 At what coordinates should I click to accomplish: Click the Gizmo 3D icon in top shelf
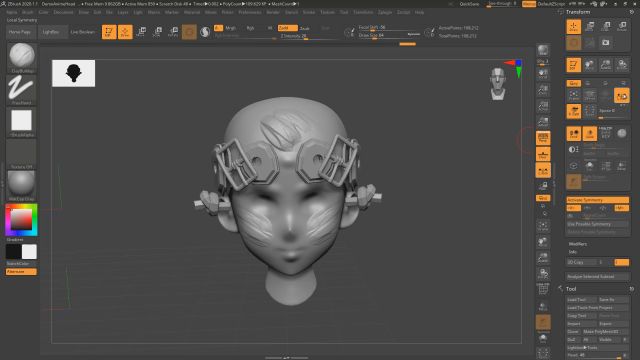(x=189, y=32)
